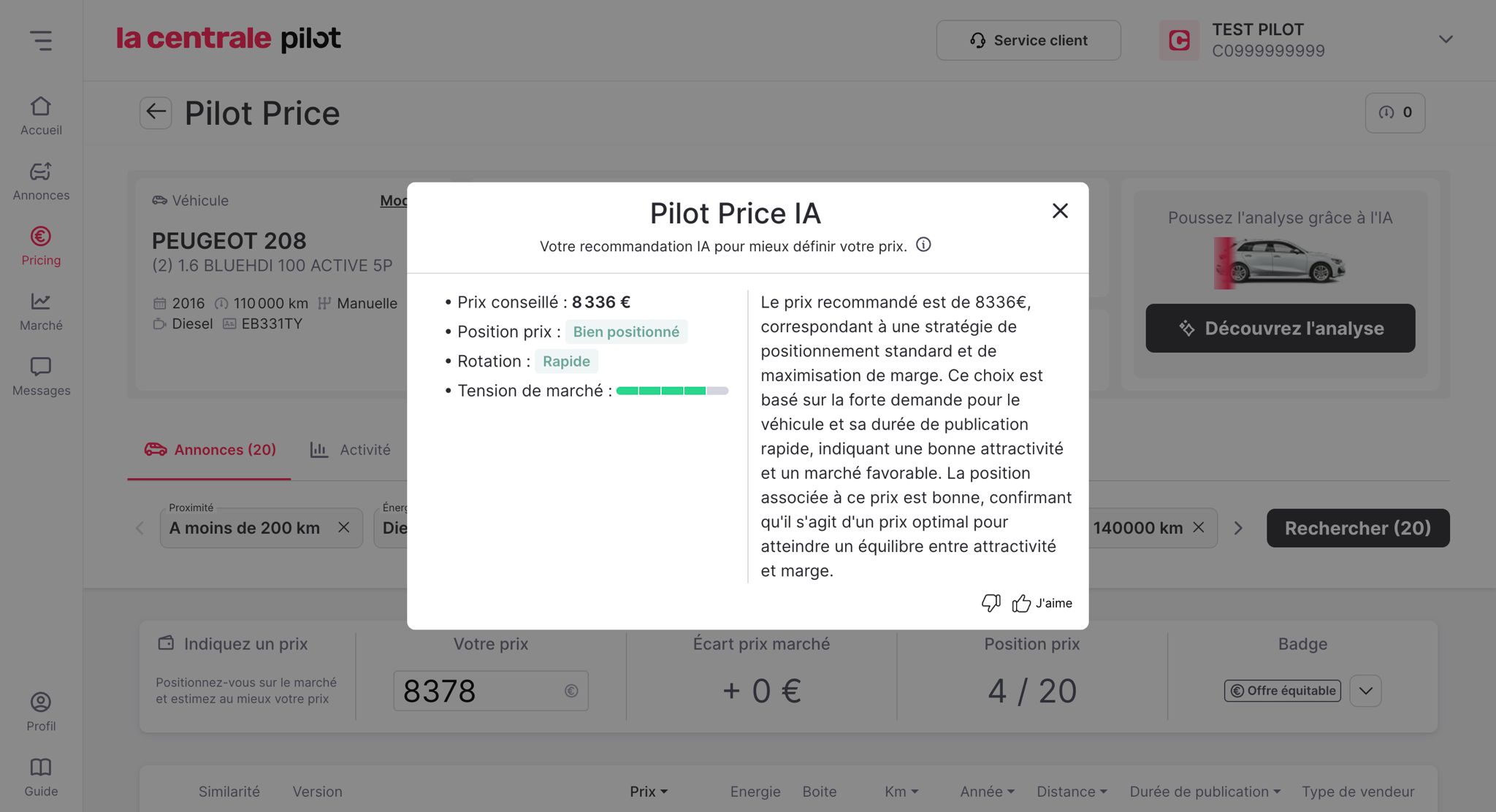
Task: Sort by Durée de publication column
Action: coord(1205,792)
